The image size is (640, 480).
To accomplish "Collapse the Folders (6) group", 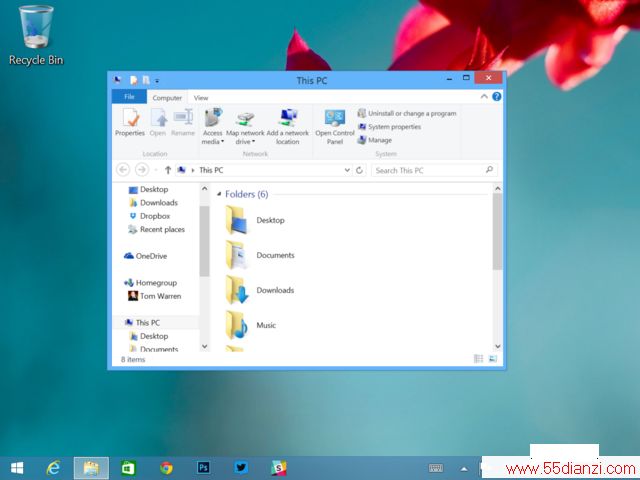I will click(x=219, y=194).
